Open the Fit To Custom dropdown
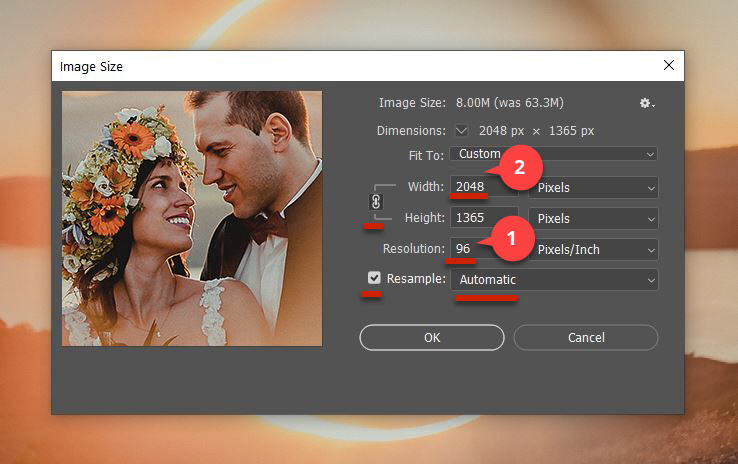Screen dimensions: 738x464 554,154
